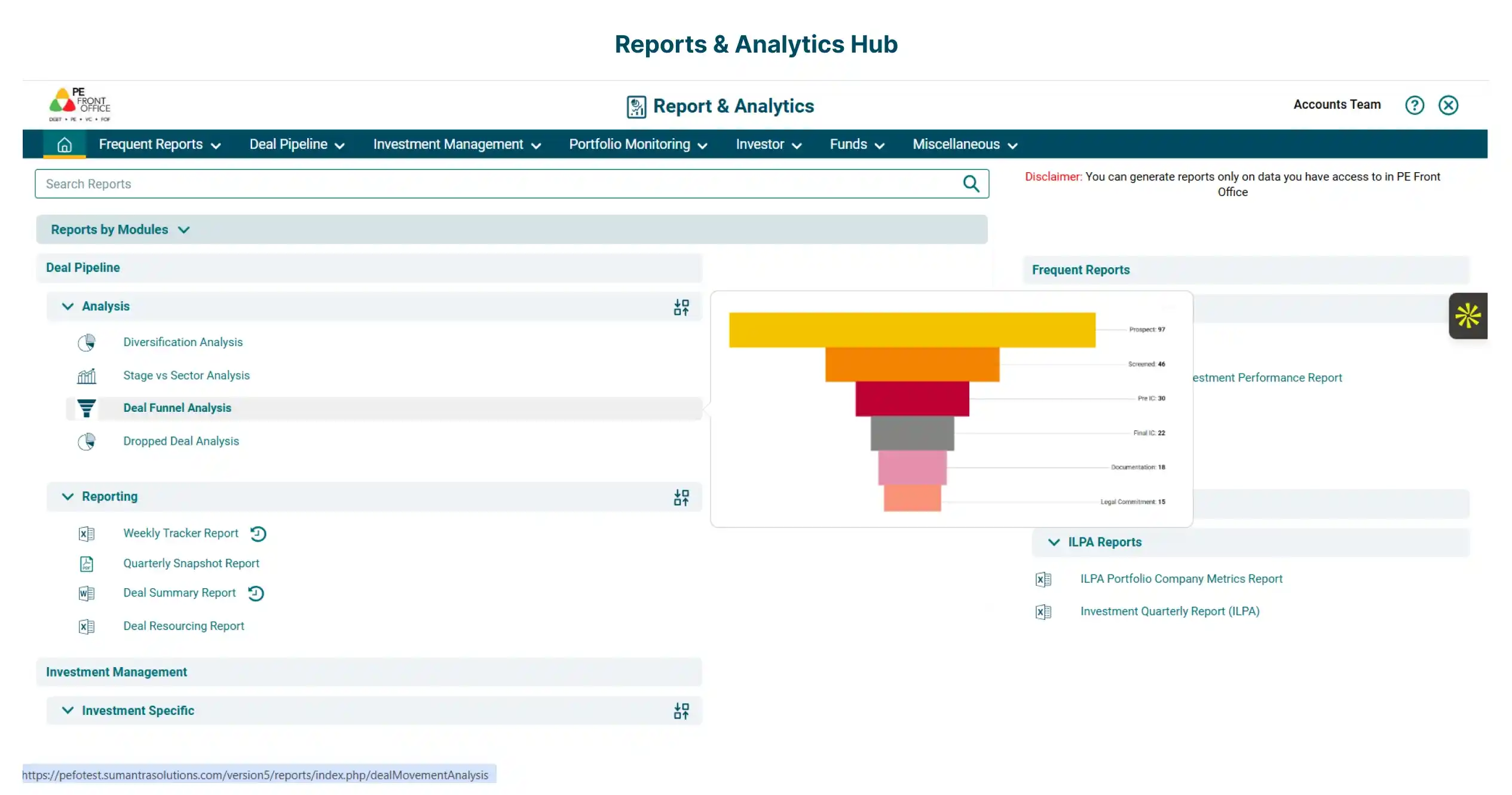Screen dimensions: 1512x795
Task: Open the Deal Summary Report history icon
Action: (x=256, y=594)
